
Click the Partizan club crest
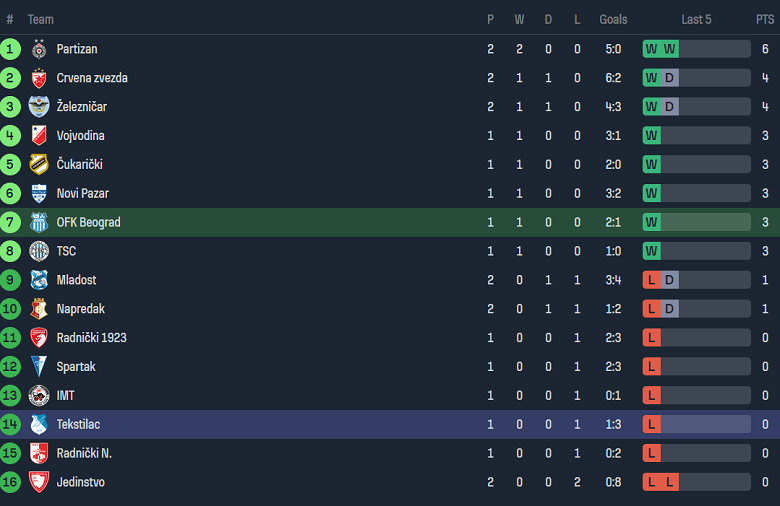click(x=39, y=49)
